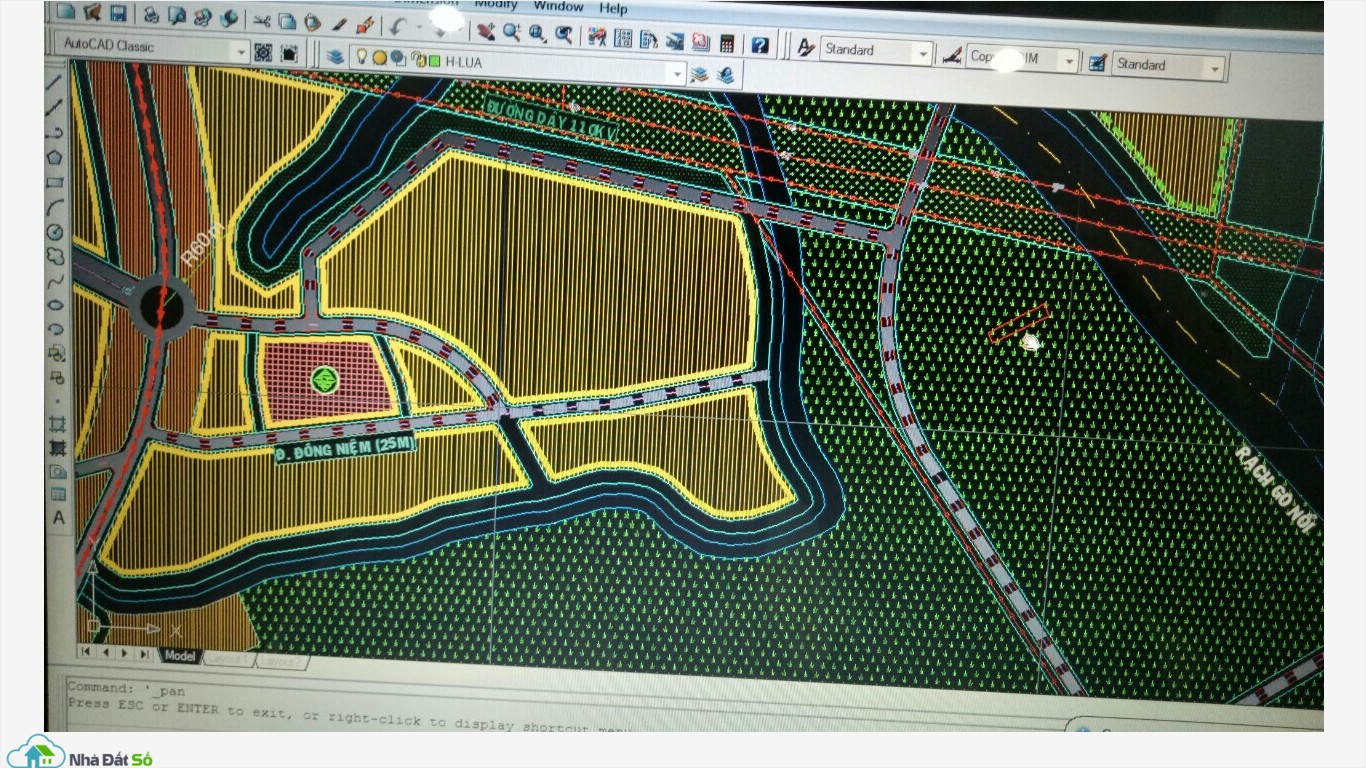
Task: Open the Tool Palettes window icon
Action: [x=649, y=39]
